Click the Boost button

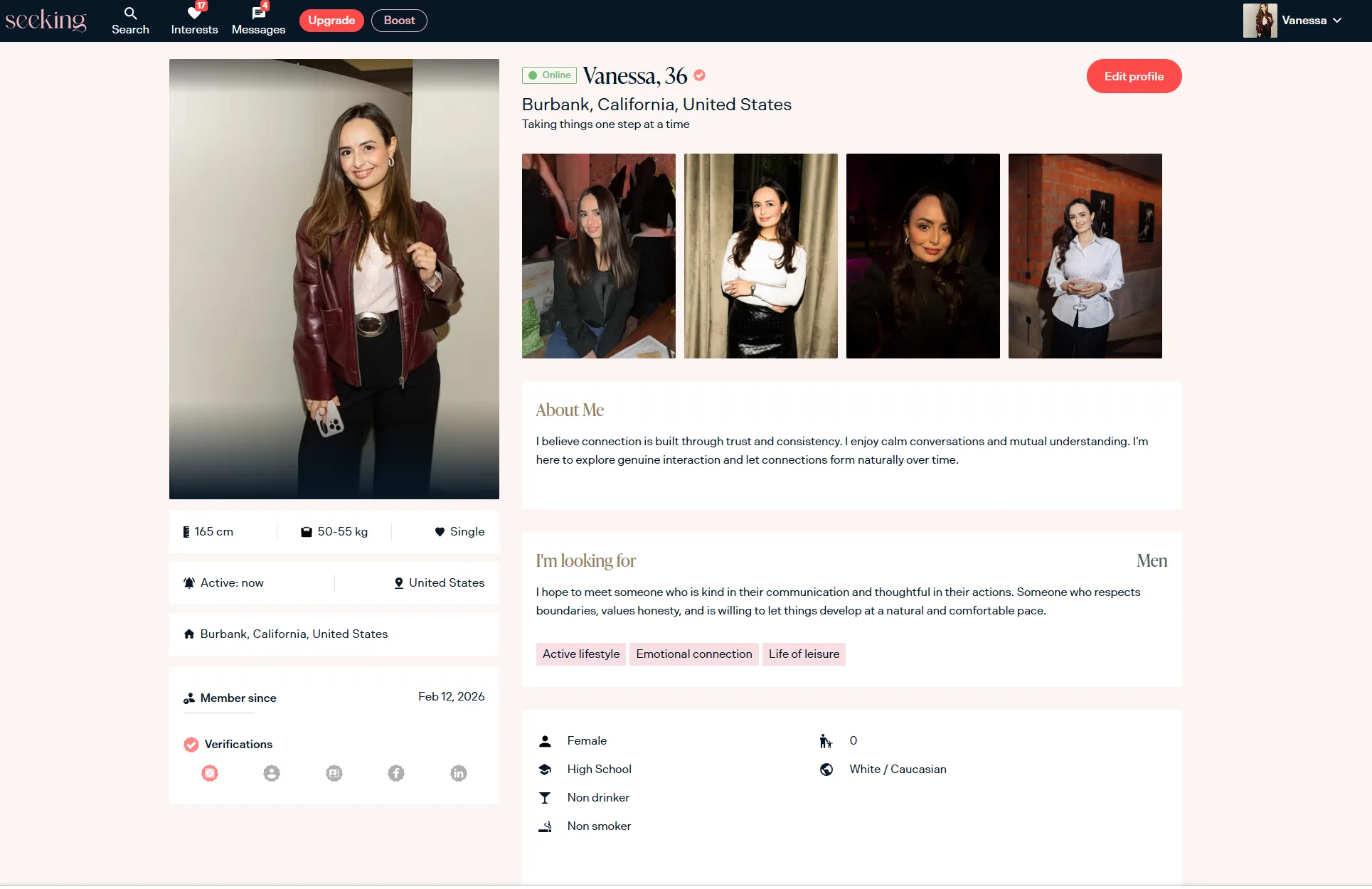click(399, 21)
